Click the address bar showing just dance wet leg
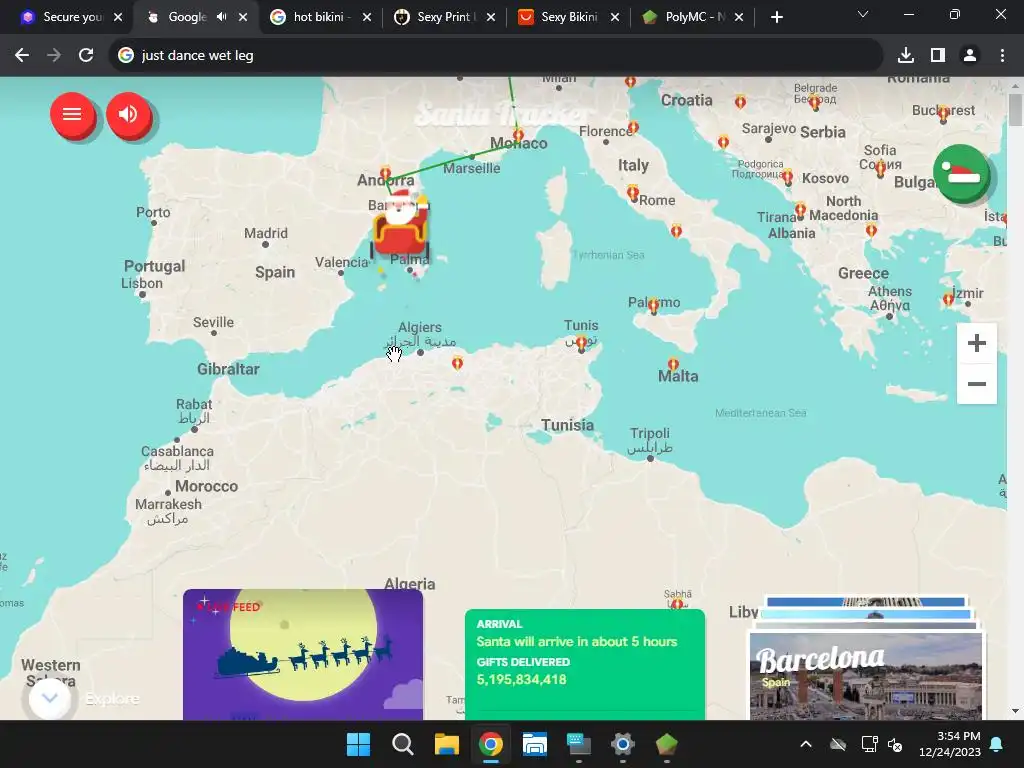Image resolution: width=1024 pixels, height=768 pixels. [496, 56]
